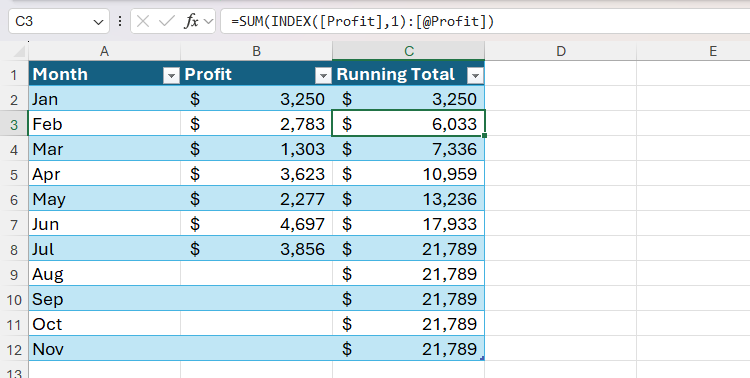This screenshot has width=750, height=378.
Task: Open the Profit column filter dropdown
Action: (323, 75)
